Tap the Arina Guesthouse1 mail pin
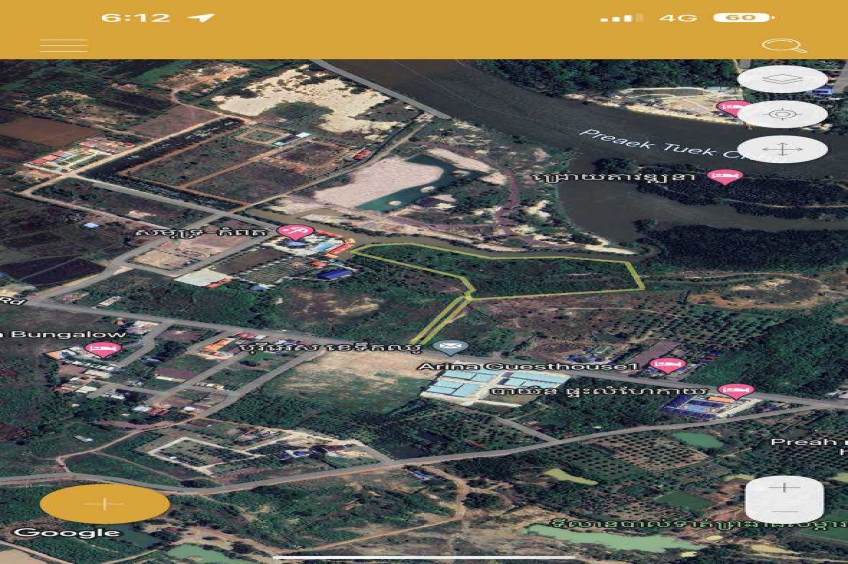Screen dimensions: 848x564 point(450,347)
